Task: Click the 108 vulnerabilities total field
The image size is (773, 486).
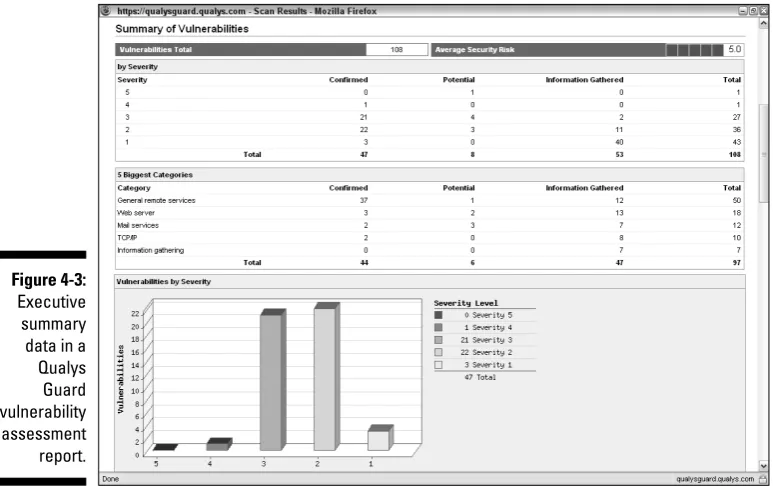Action: coord(397,49)
